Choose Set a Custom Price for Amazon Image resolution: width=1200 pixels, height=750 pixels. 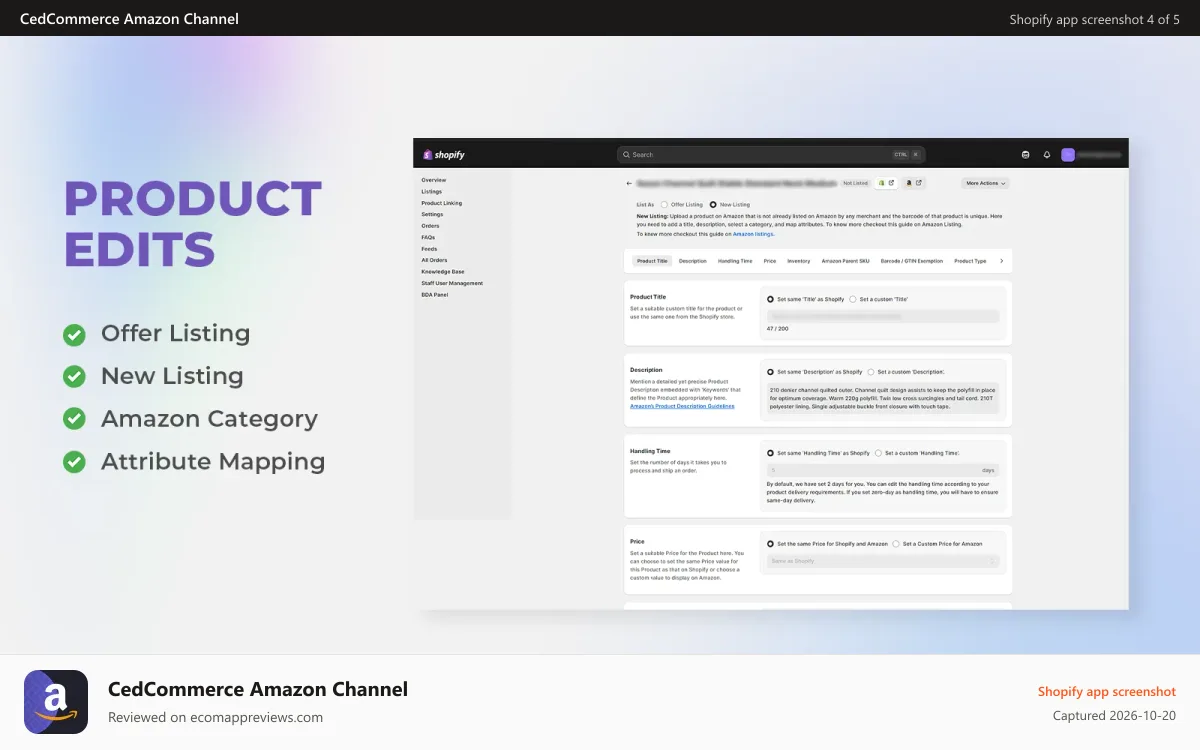point(896,544)
